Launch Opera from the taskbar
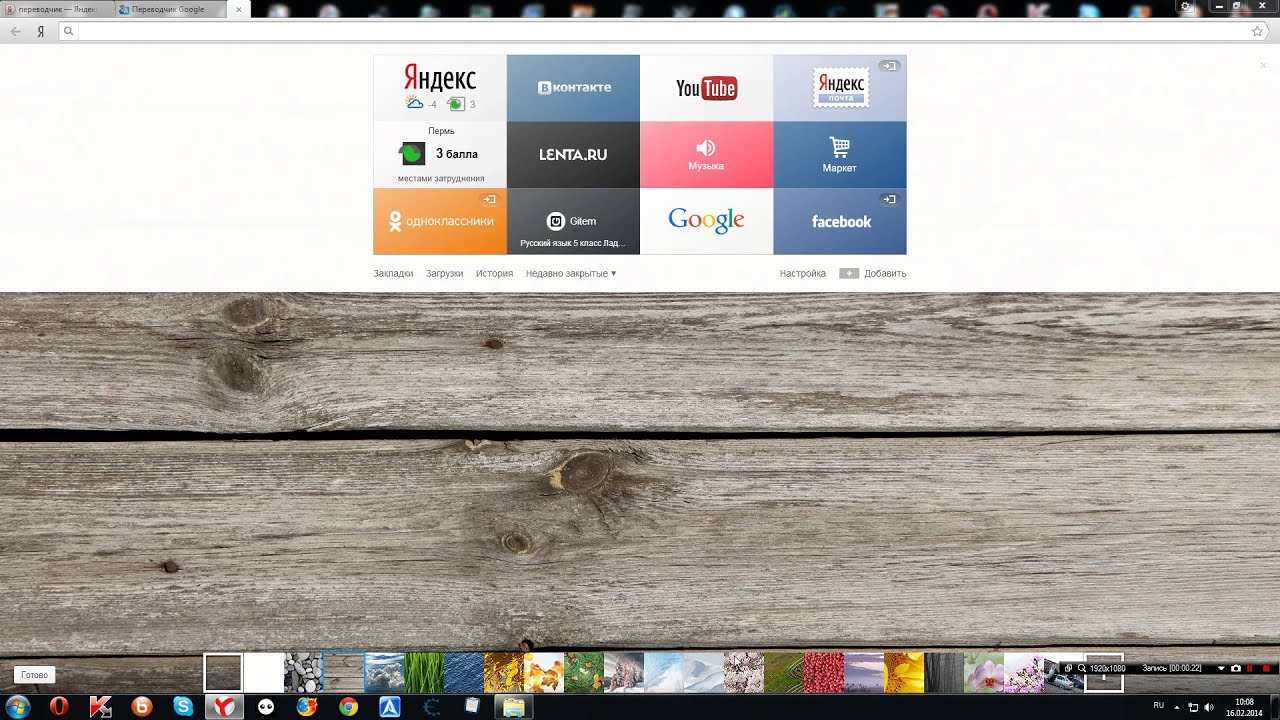Viewport: 1280px width, 720px height. point(59,706)
